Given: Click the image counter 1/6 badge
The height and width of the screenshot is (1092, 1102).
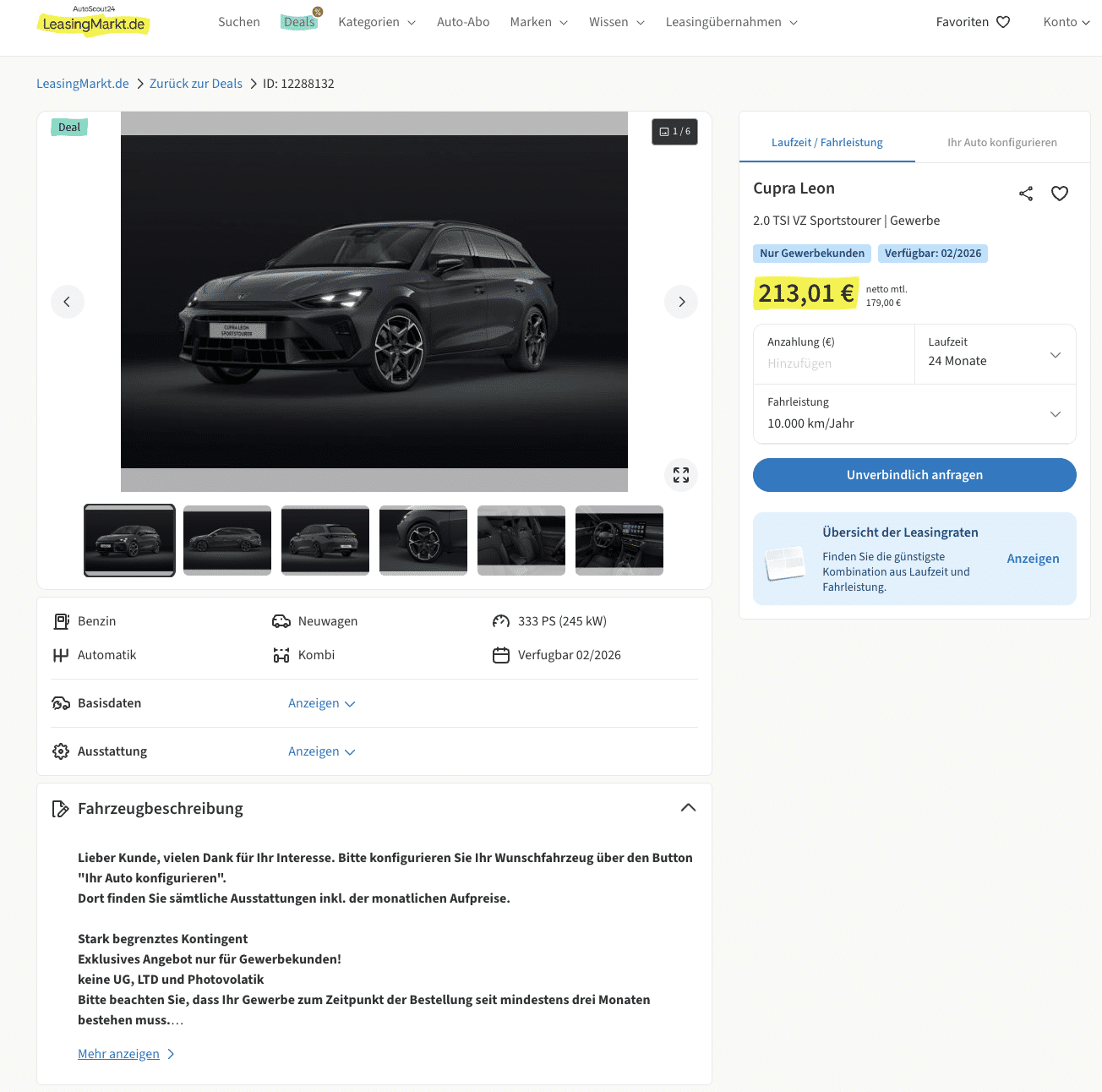Looking at the screenshot, I should (674, 132).
